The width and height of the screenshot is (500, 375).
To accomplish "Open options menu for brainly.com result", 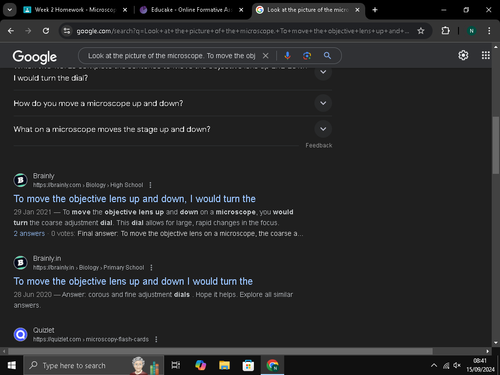I will 150,185.
